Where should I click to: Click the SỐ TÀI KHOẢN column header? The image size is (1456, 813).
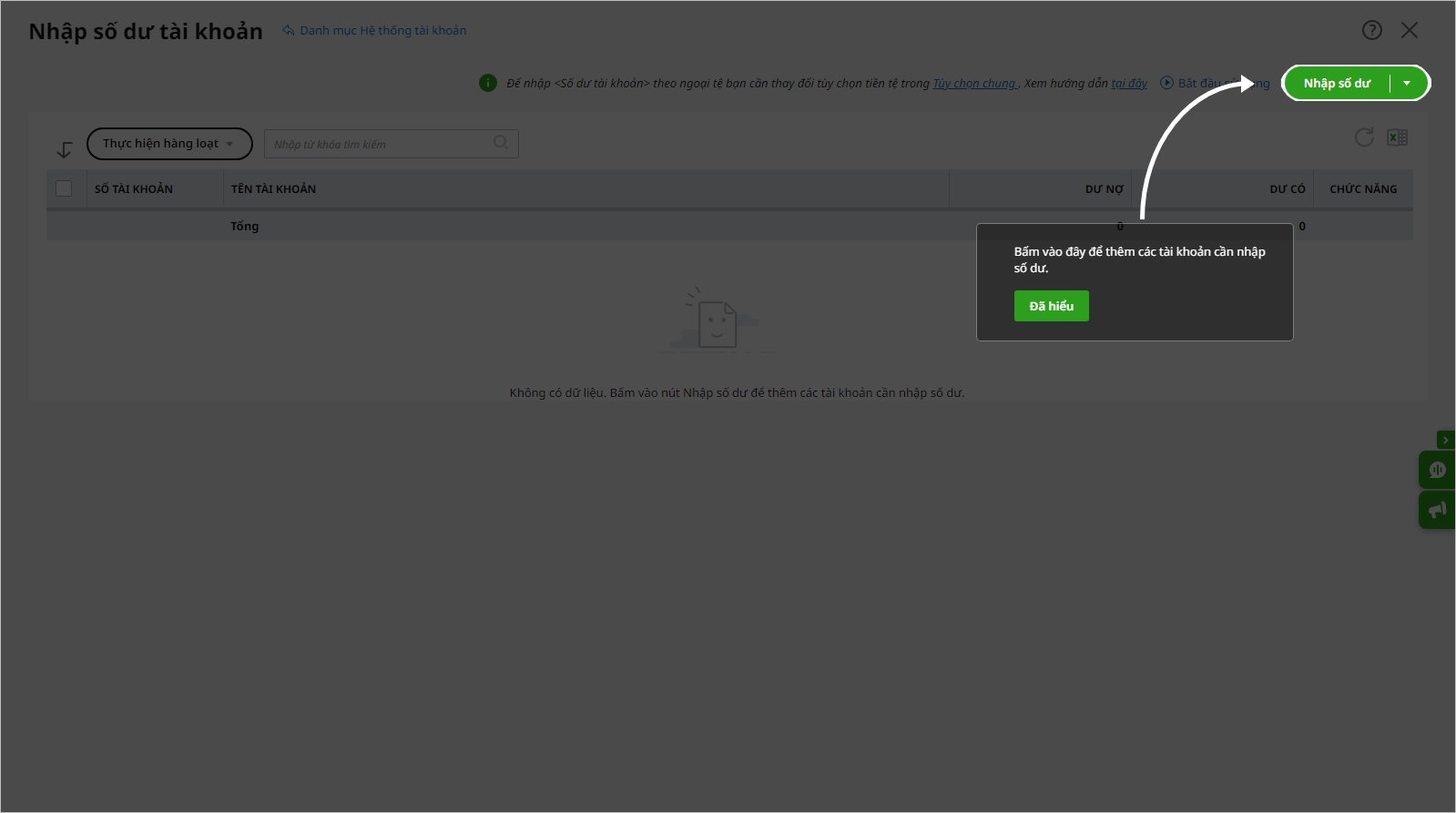pos(134,188)
